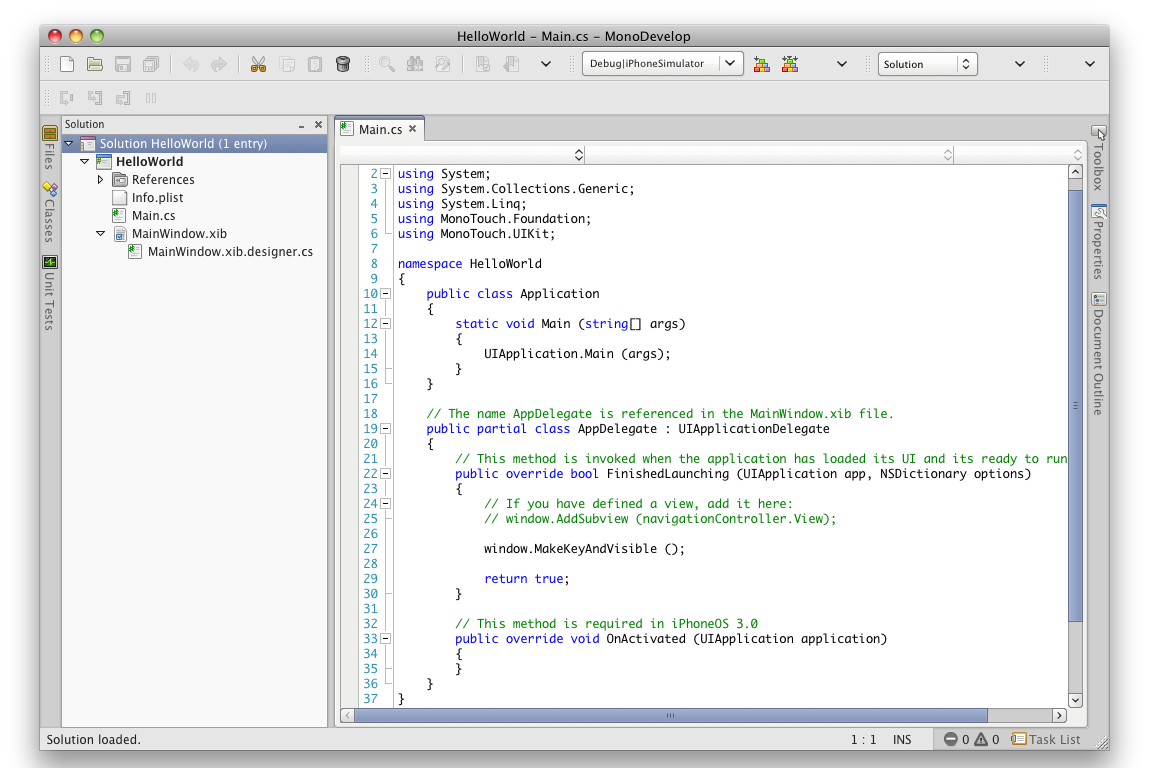Close the Solution pad
The width and height of the screenshot is (1149, 768).
[319, 125]
